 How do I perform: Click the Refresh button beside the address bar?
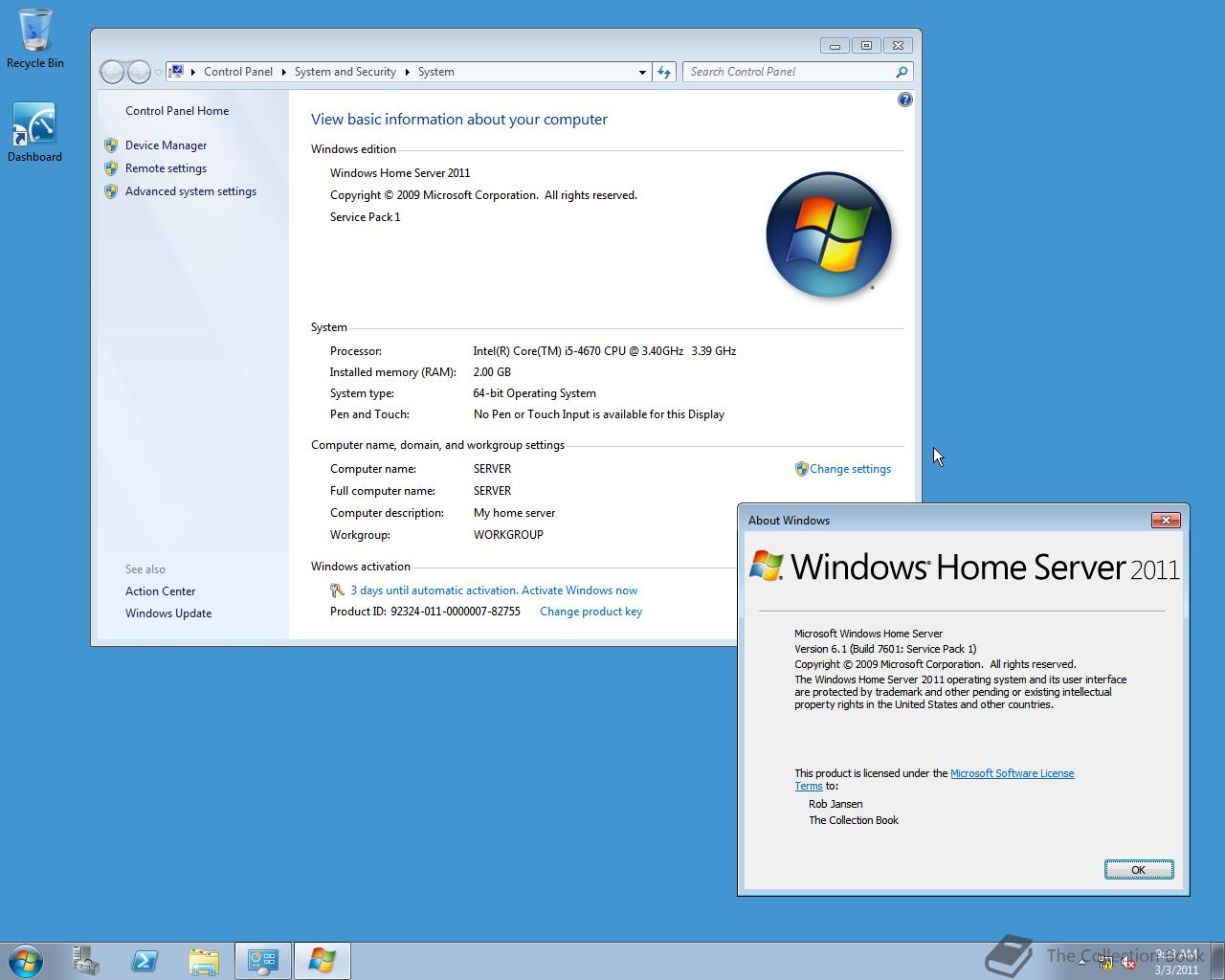pyautogui.click(x=664, y=72)
